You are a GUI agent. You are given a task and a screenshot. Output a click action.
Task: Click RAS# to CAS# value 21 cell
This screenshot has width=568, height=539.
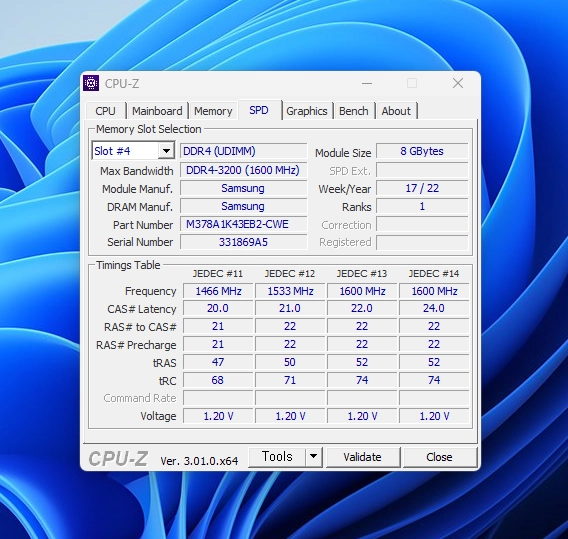click(218, 326)
